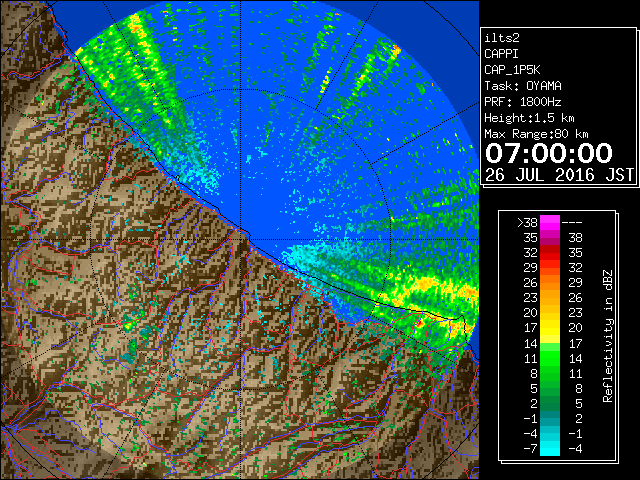This screenshot has height=480, width=640.
Task: Click 'Max Range:80 km' text line
Action: 536,134
